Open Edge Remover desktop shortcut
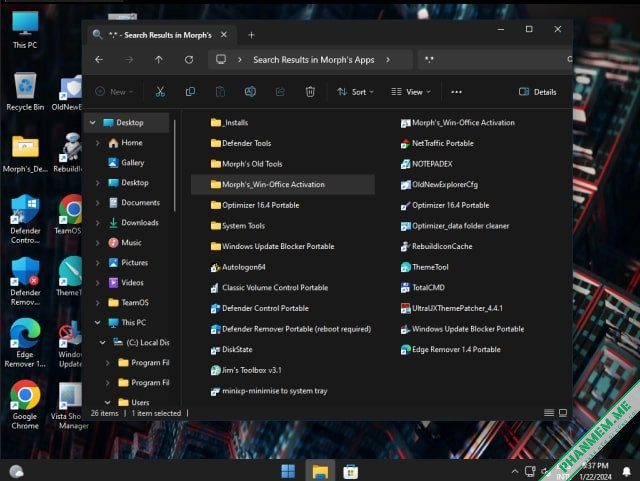This screenshot has width=640, height=481. point(25,343)
